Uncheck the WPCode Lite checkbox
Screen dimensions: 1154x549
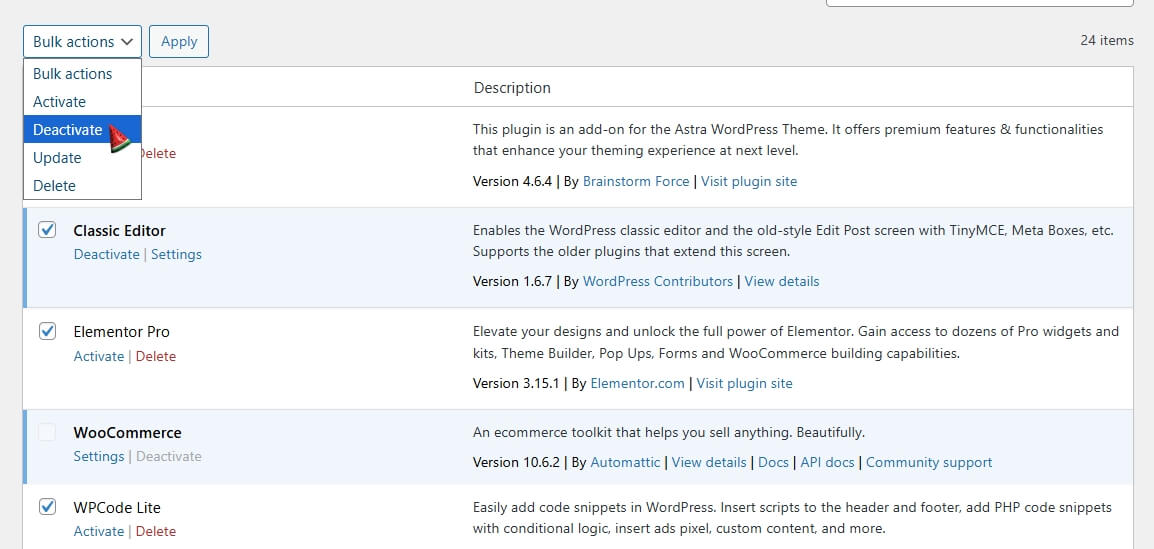click(47, 506)
